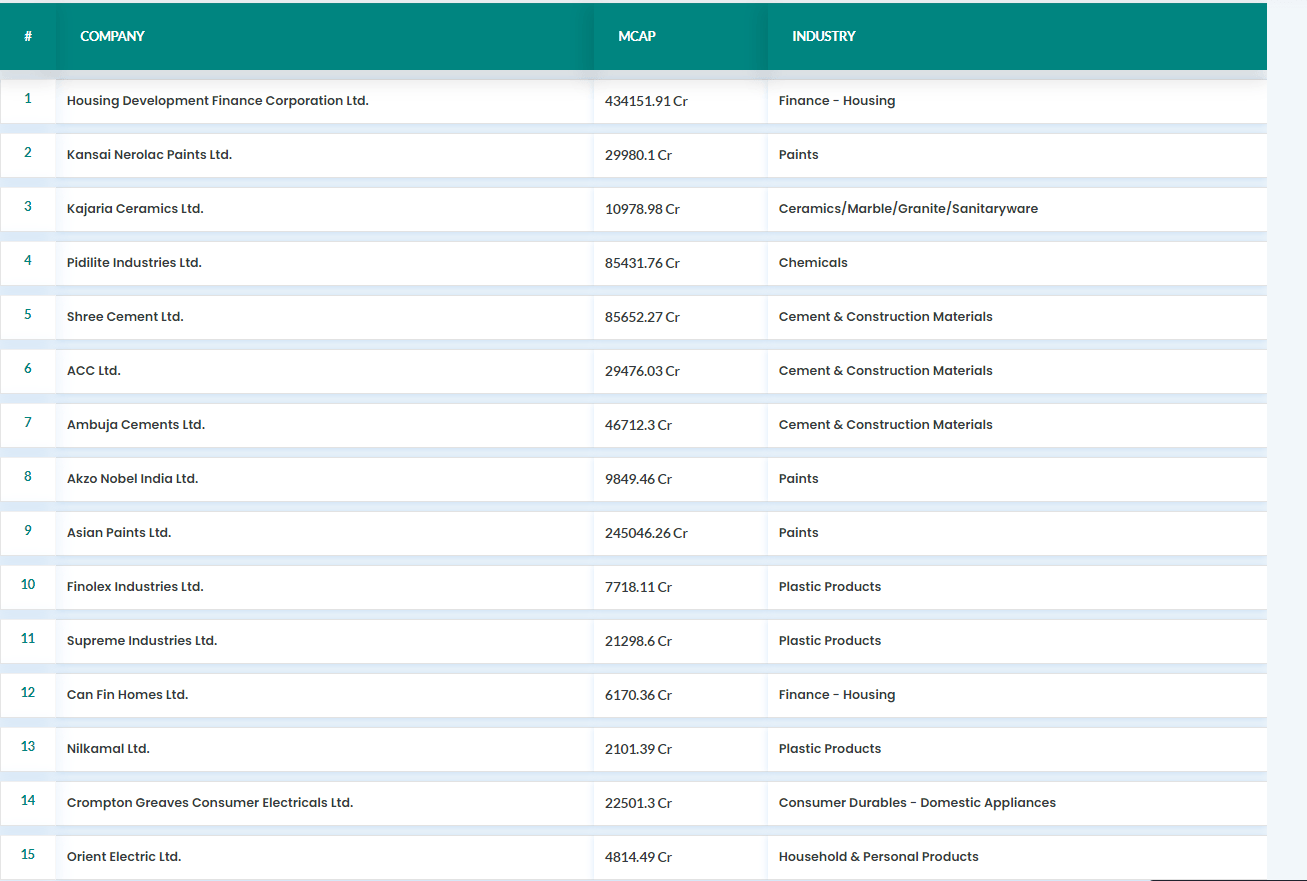The image size is (1307, 881).
Task: Click row number 15
Action: [28, 855]
